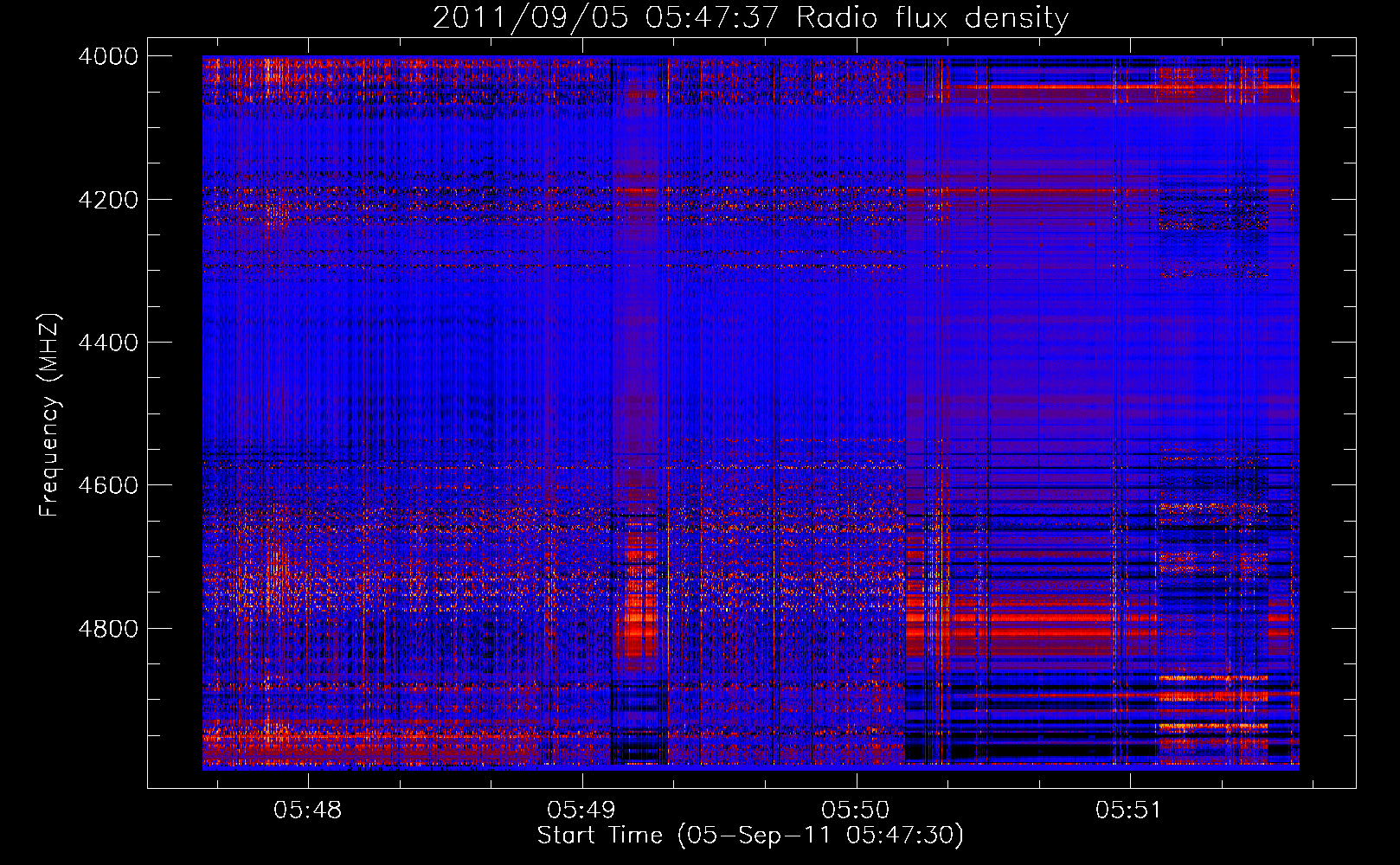Image resolution: width=1400 pixels, height=865 pixels.
Task: Click the plot title "2011/09/05 05:47:37 Radio flux density"
Action: pyautogui.click(x=750, y=17)
